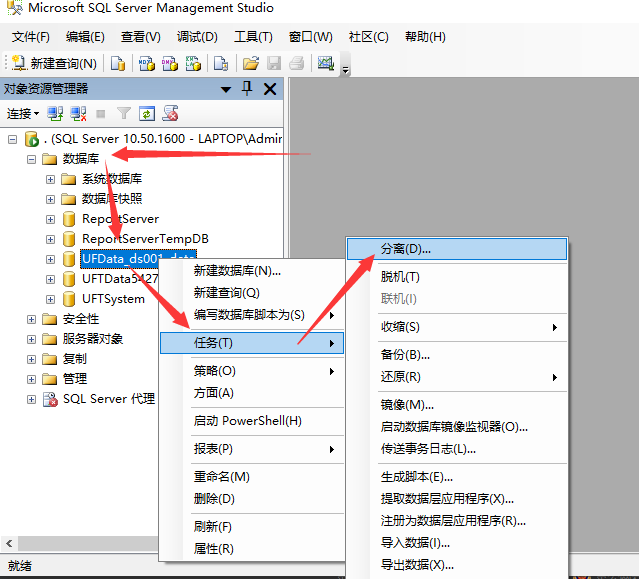Click the Save disk icon in toolbar
The height and width of the screenshot is (579, 639).
pyautogui.click(x=274, y=63)
